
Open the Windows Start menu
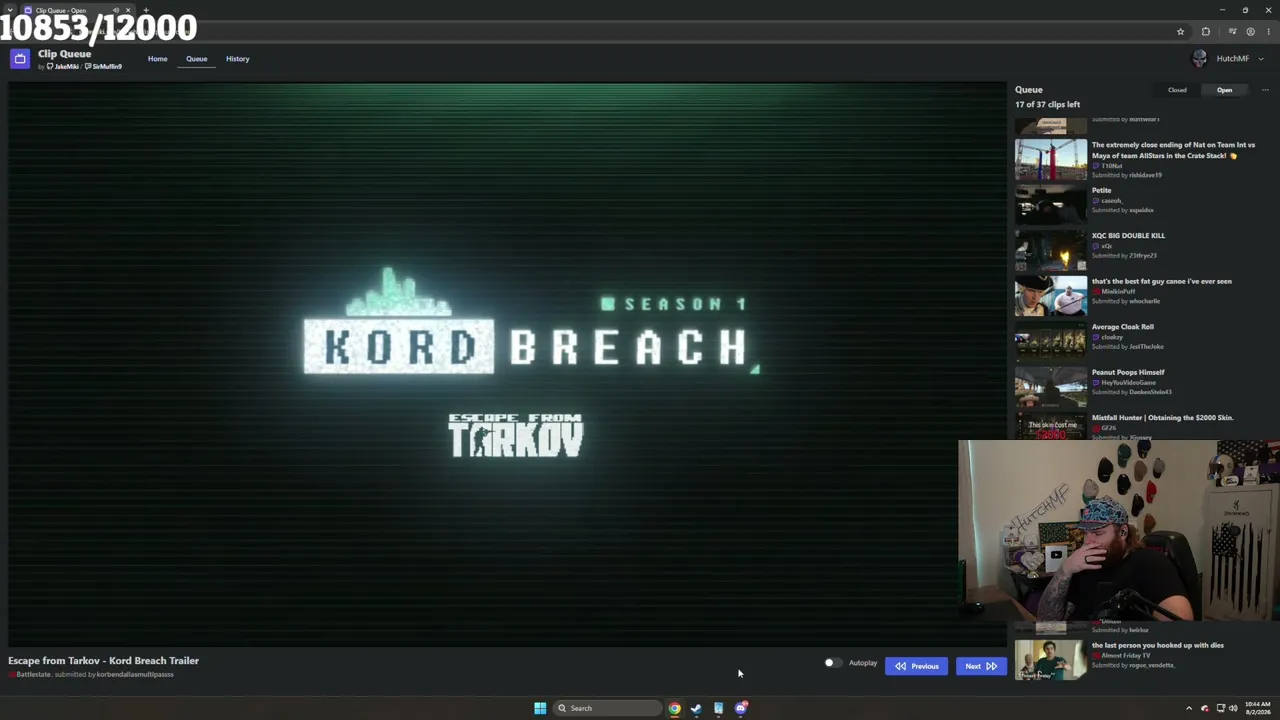tap(540, 708)
